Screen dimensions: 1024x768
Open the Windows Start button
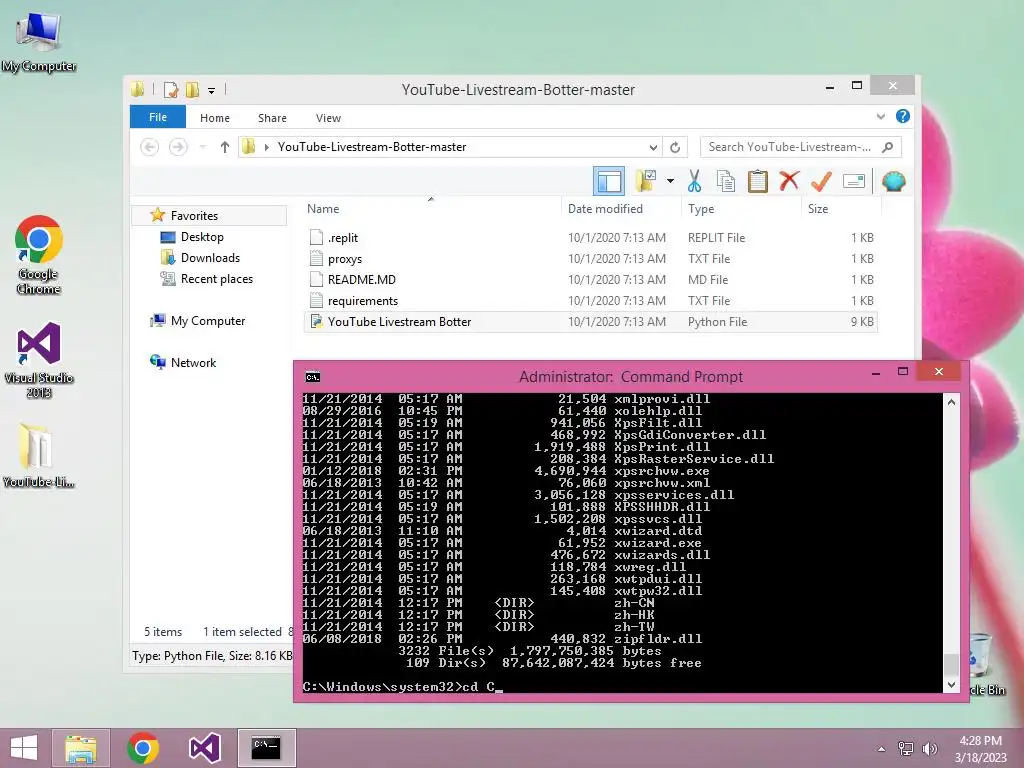coord(24,748)
